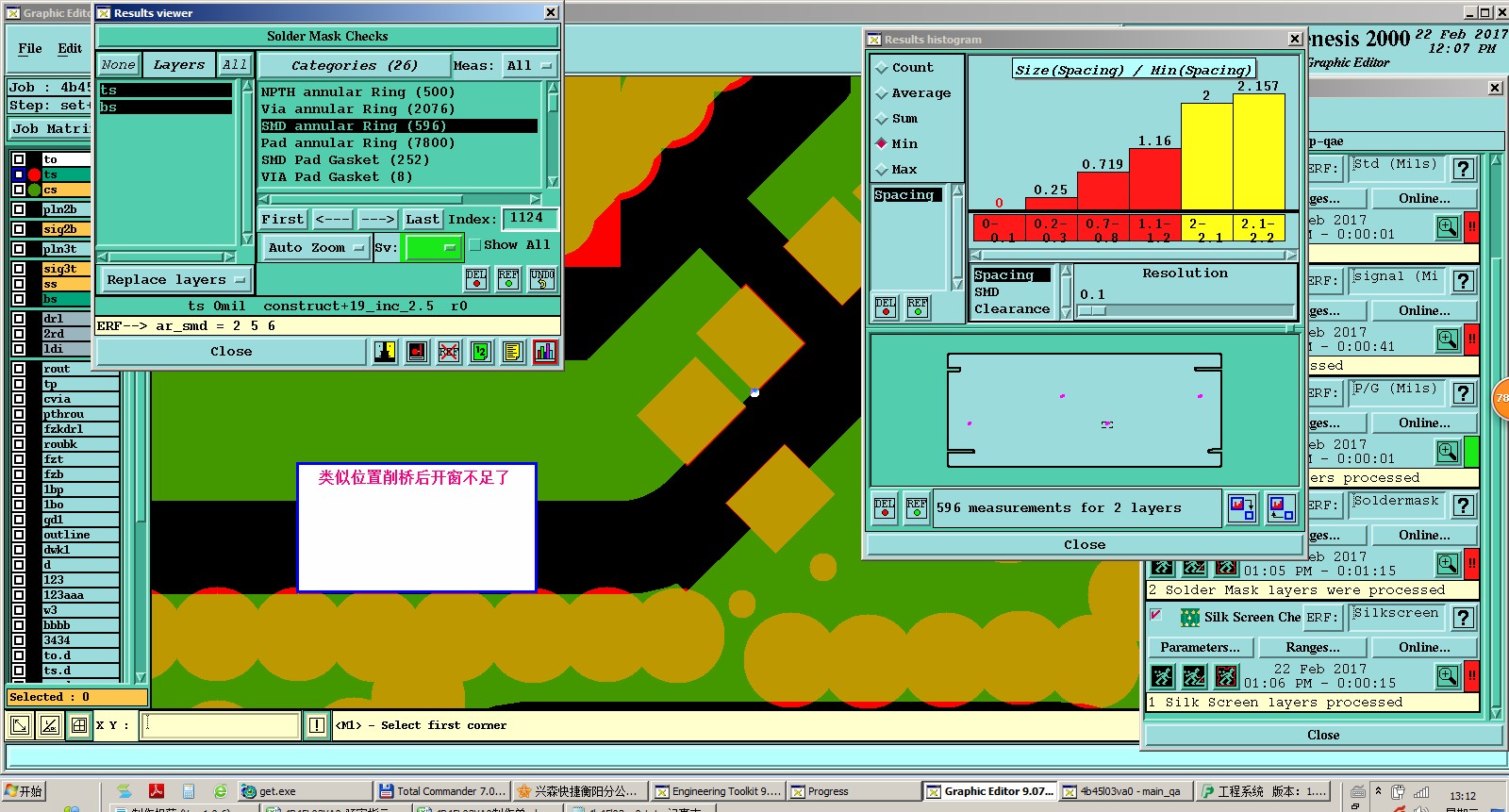Toggle the Silk Screen Check checkbox
Image resolution: width=1509 pixels, height=812 pixels.
(1155, 615)
